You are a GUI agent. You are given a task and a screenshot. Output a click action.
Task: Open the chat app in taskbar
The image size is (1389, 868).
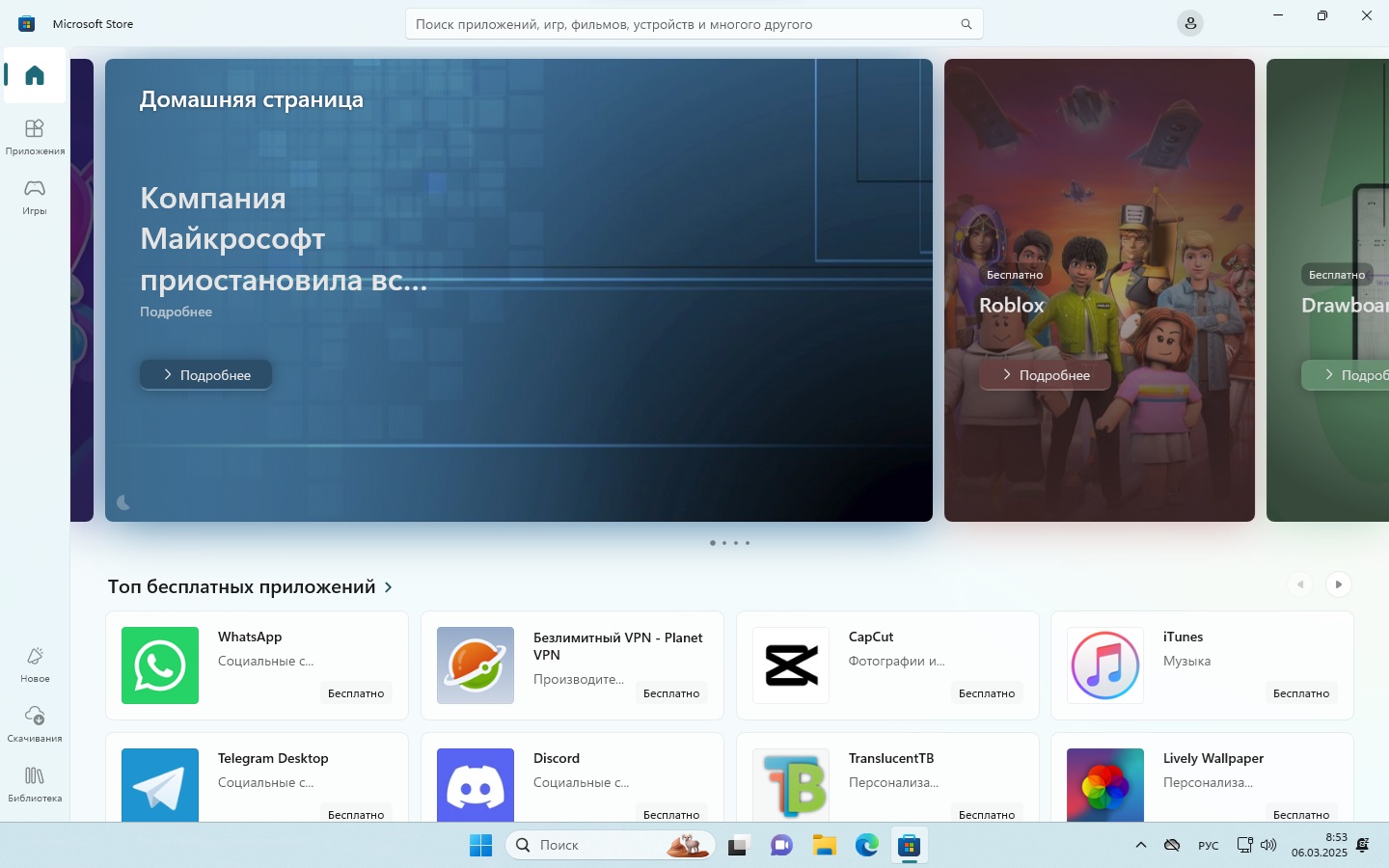point(781,846)
